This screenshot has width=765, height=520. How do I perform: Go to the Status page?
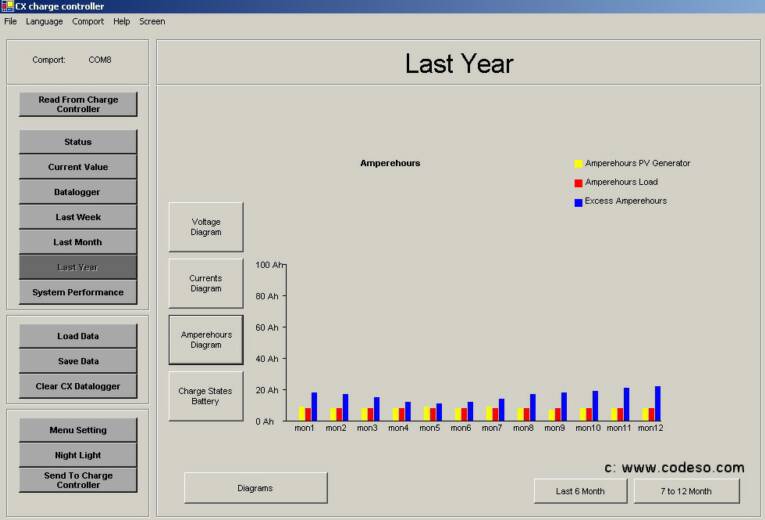(x=78, y=142)
